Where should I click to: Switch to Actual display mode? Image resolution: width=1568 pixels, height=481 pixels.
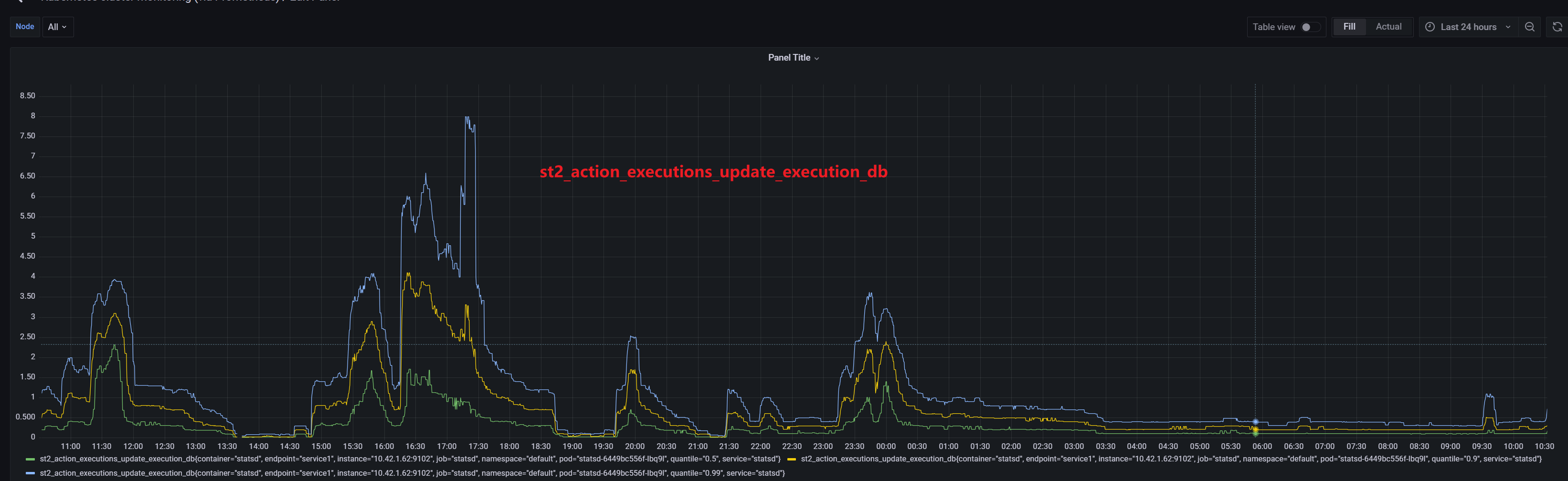[1388, 27]
